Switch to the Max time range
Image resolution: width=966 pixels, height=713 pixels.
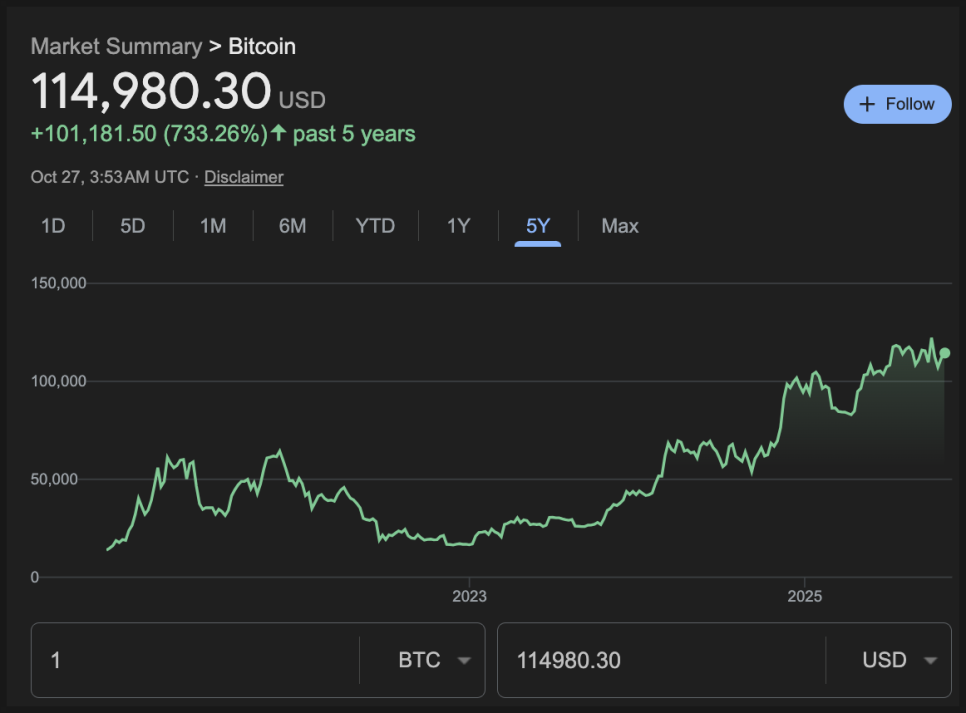[x=620, y=226]
